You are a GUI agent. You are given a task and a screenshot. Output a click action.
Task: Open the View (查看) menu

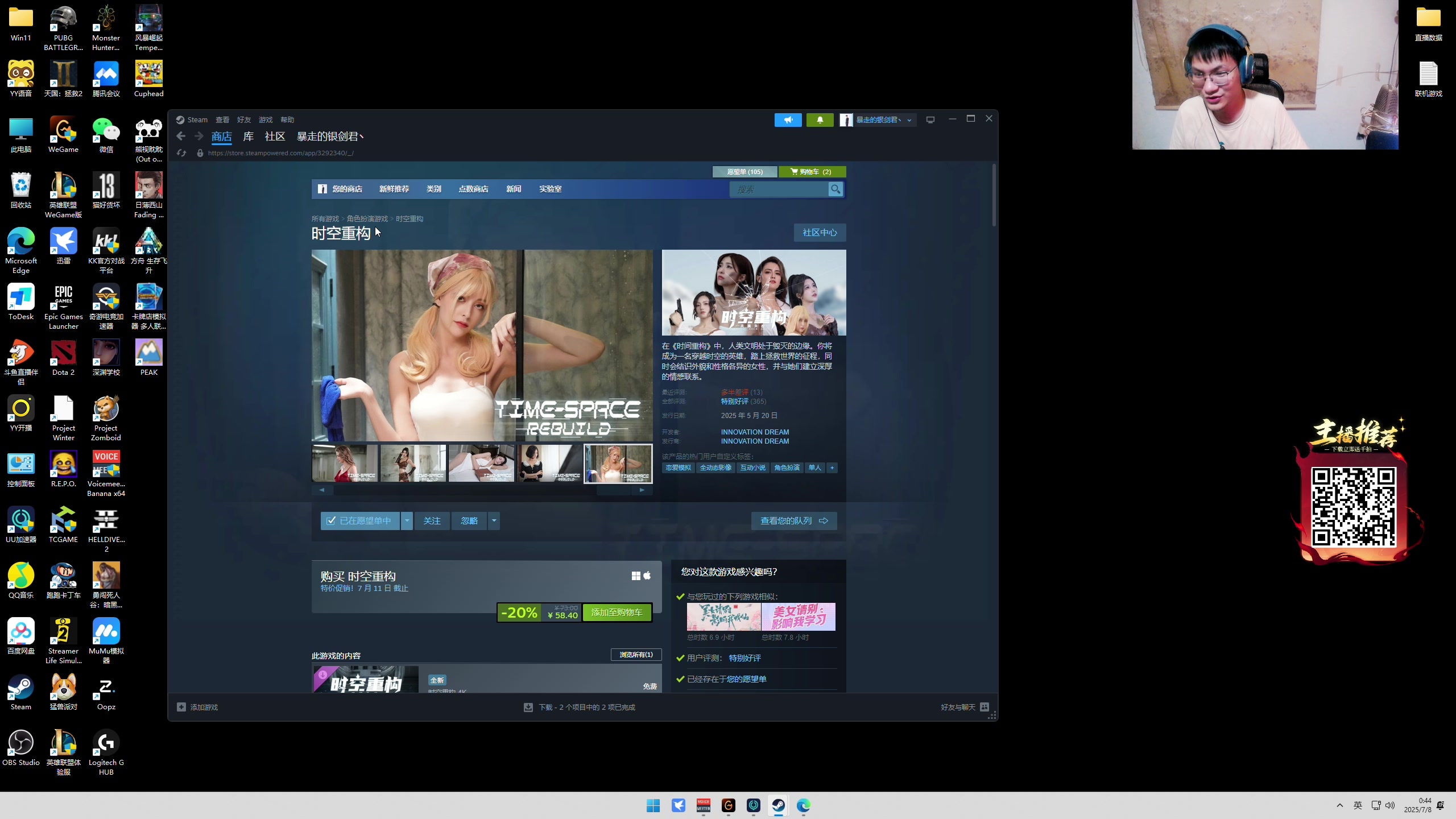(x=222, y=119)
